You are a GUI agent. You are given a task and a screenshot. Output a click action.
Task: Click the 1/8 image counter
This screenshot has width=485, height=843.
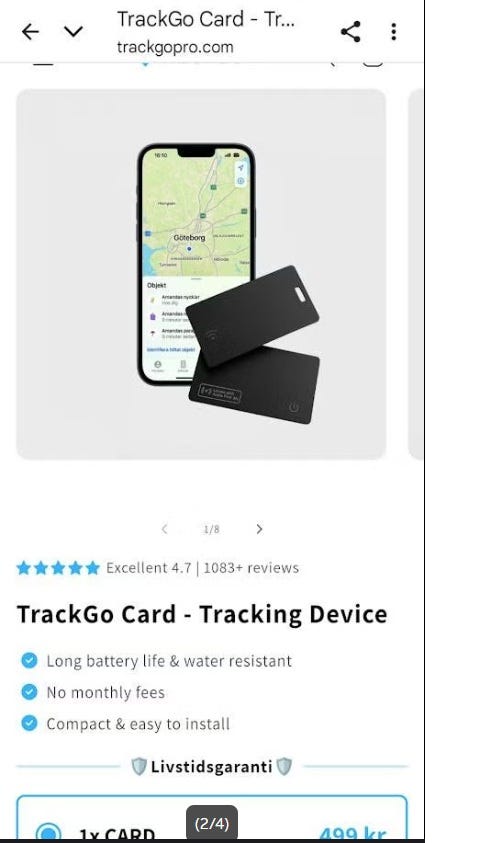211,530
